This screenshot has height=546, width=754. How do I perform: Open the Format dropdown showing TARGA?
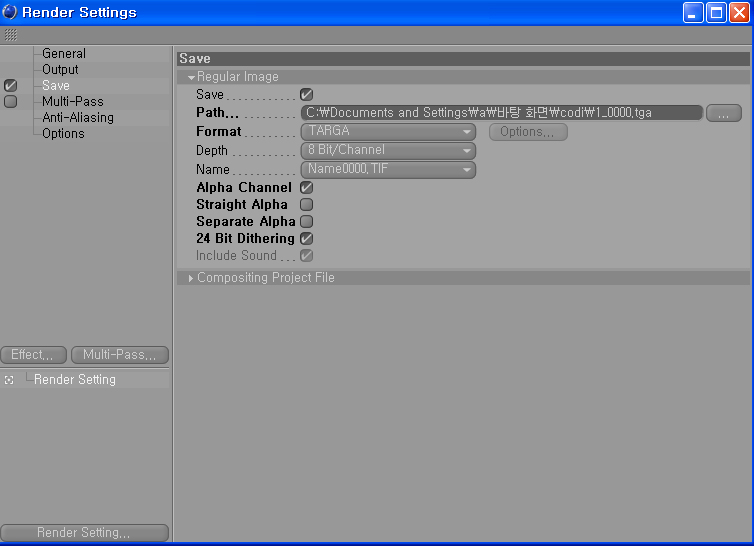(388, 131)
